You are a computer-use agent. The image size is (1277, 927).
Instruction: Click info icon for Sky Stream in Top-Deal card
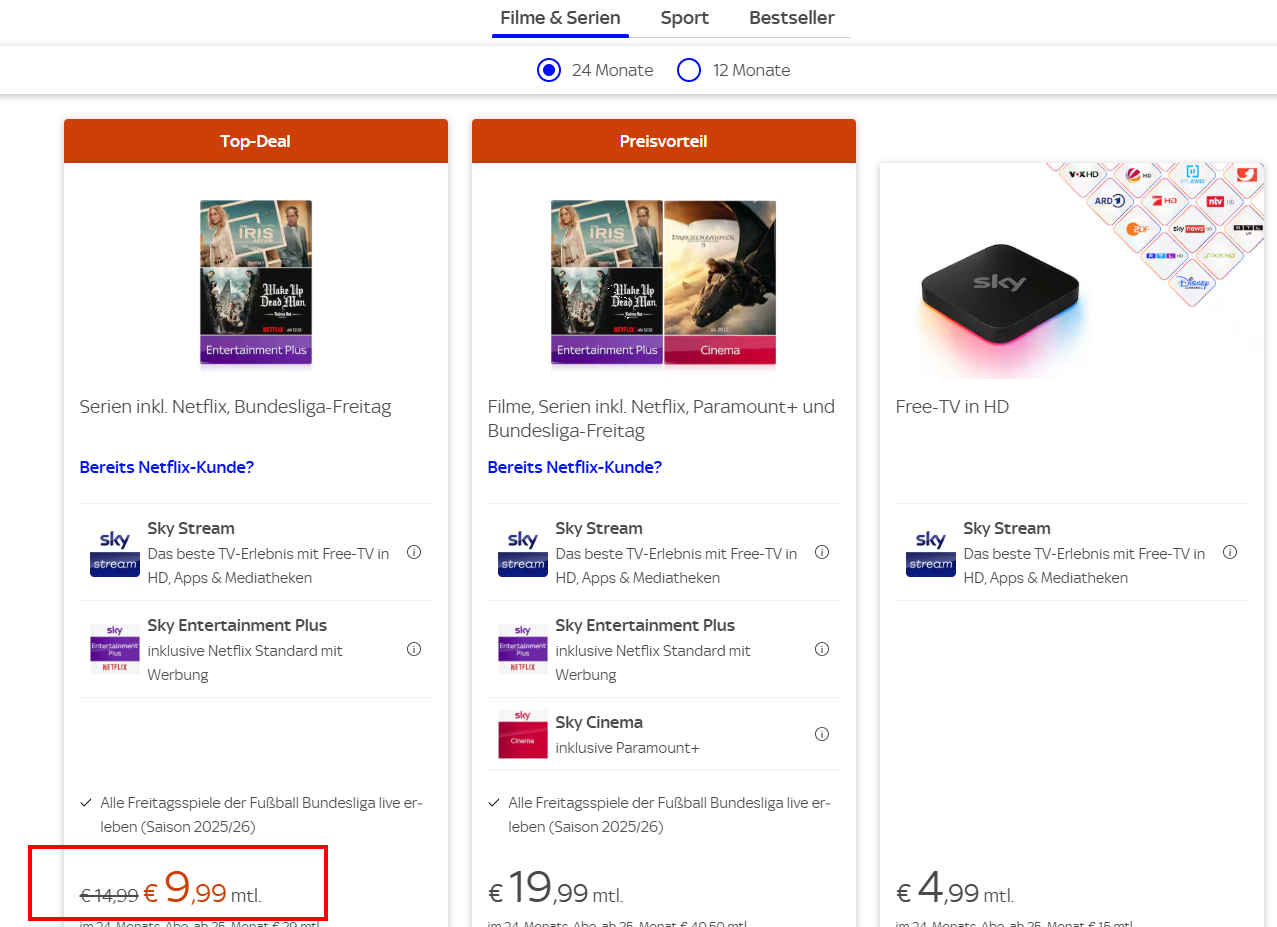[414, 552]
